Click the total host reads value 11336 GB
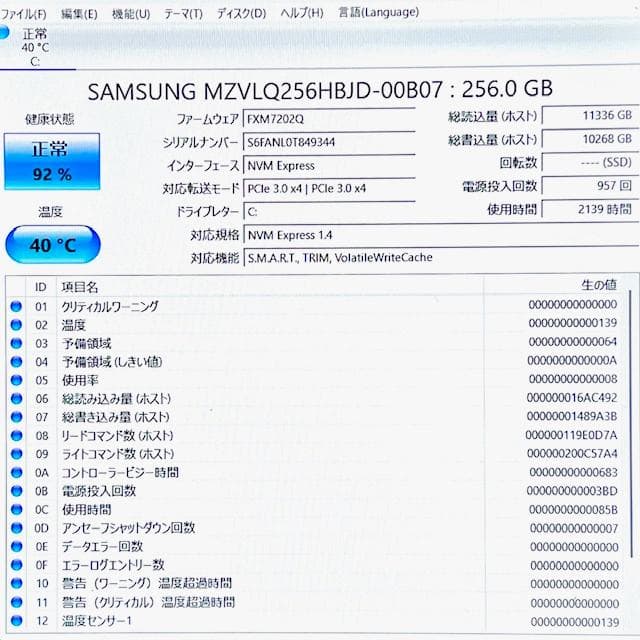This screenshot has width=640, height=640. coord(590,116)
